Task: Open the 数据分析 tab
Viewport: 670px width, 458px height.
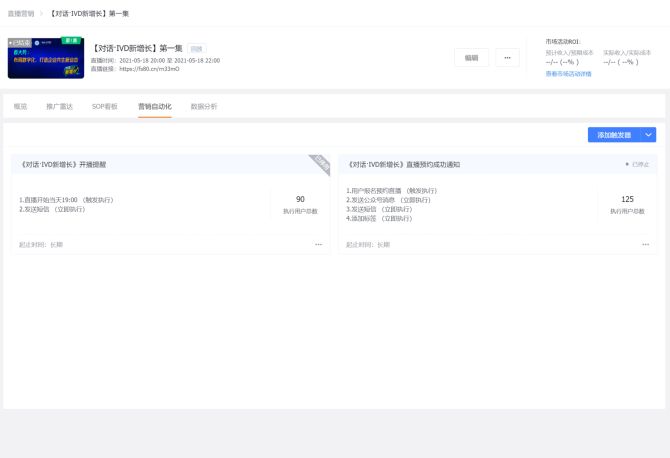Action: pyautogui.click(x=203, y=106)
